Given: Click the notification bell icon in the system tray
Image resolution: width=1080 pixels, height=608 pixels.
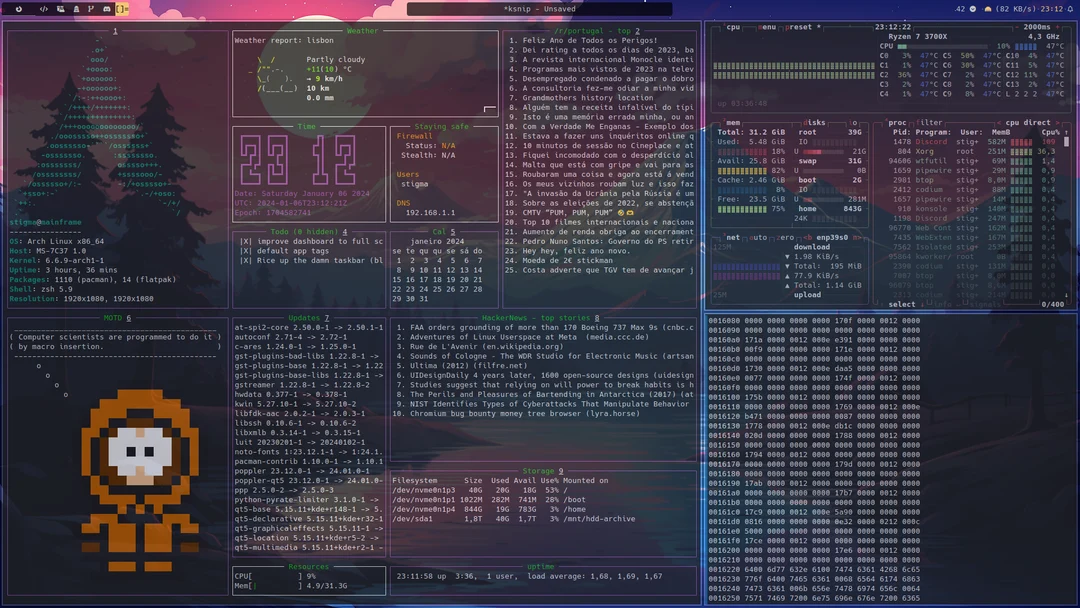Looking at the screenshot, I should coord(1070,8).
